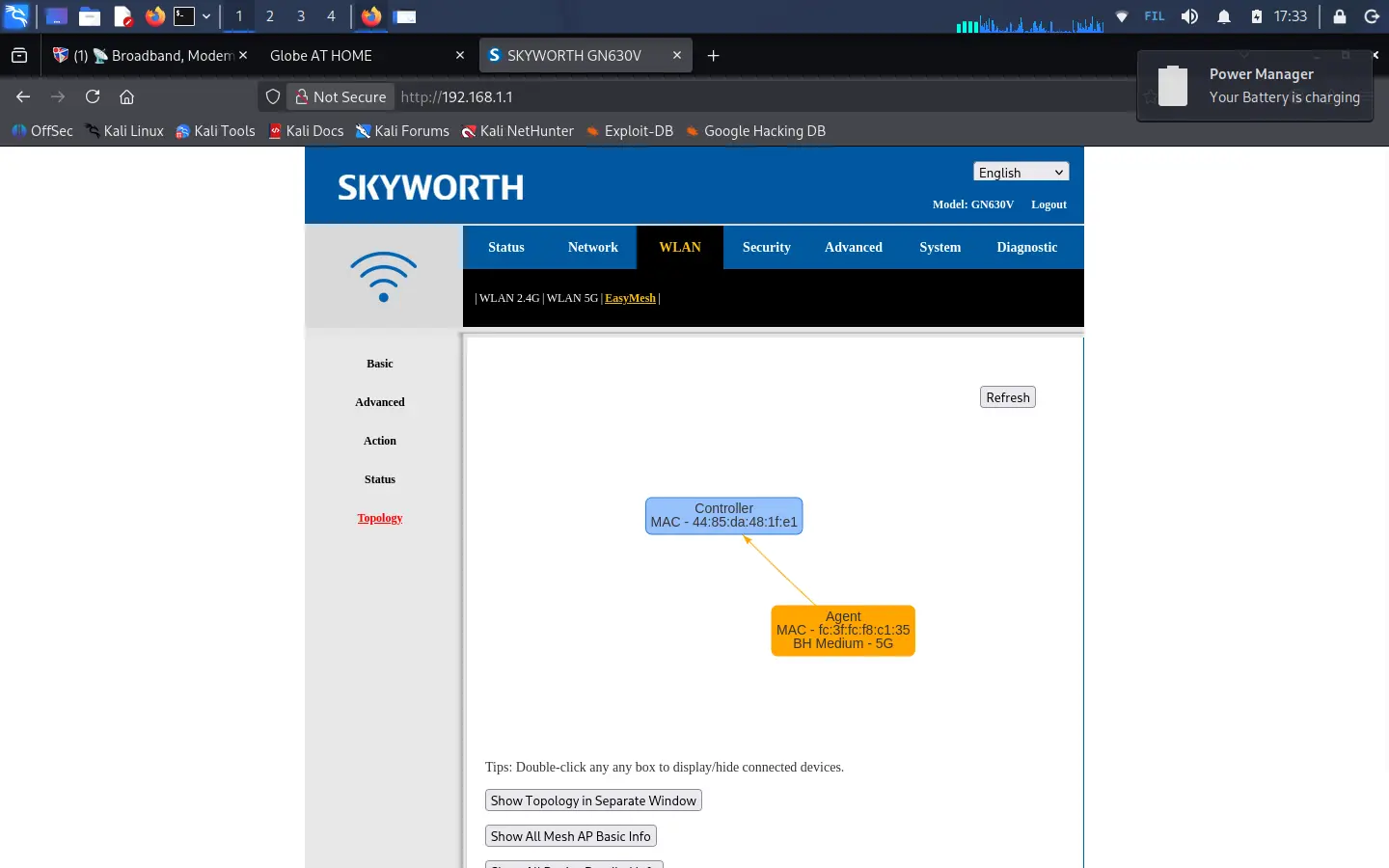Open the Exploit-DB bookmark
Viewport: 1389px width, 868px height.
point(629,131)
